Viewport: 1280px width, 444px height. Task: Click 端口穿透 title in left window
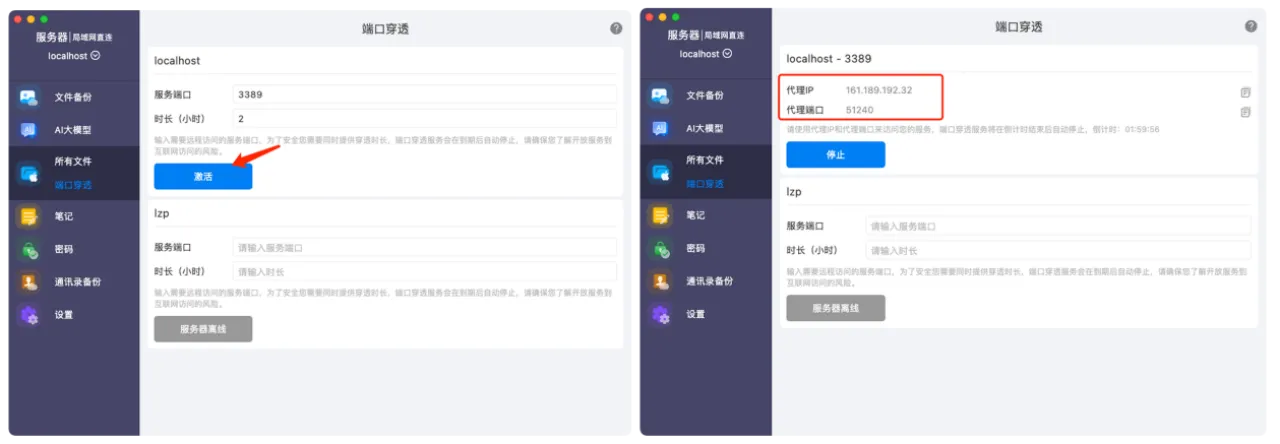(385, 29)
